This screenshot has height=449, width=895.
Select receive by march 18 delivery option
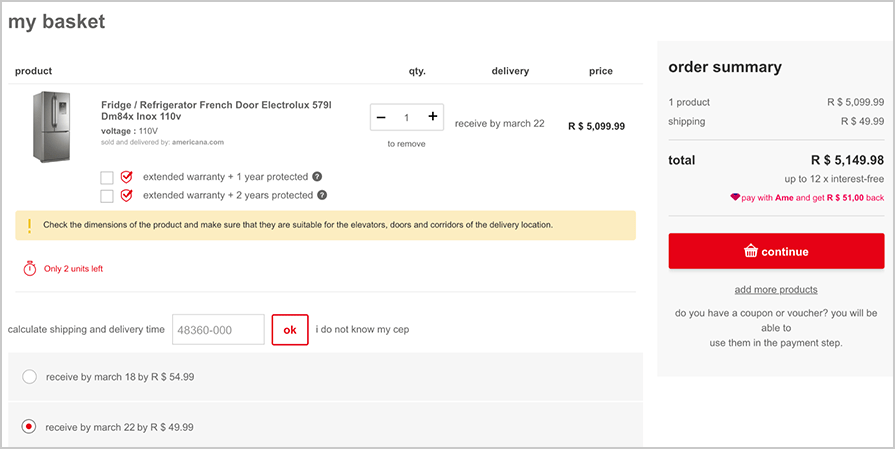tap(29, 377)
